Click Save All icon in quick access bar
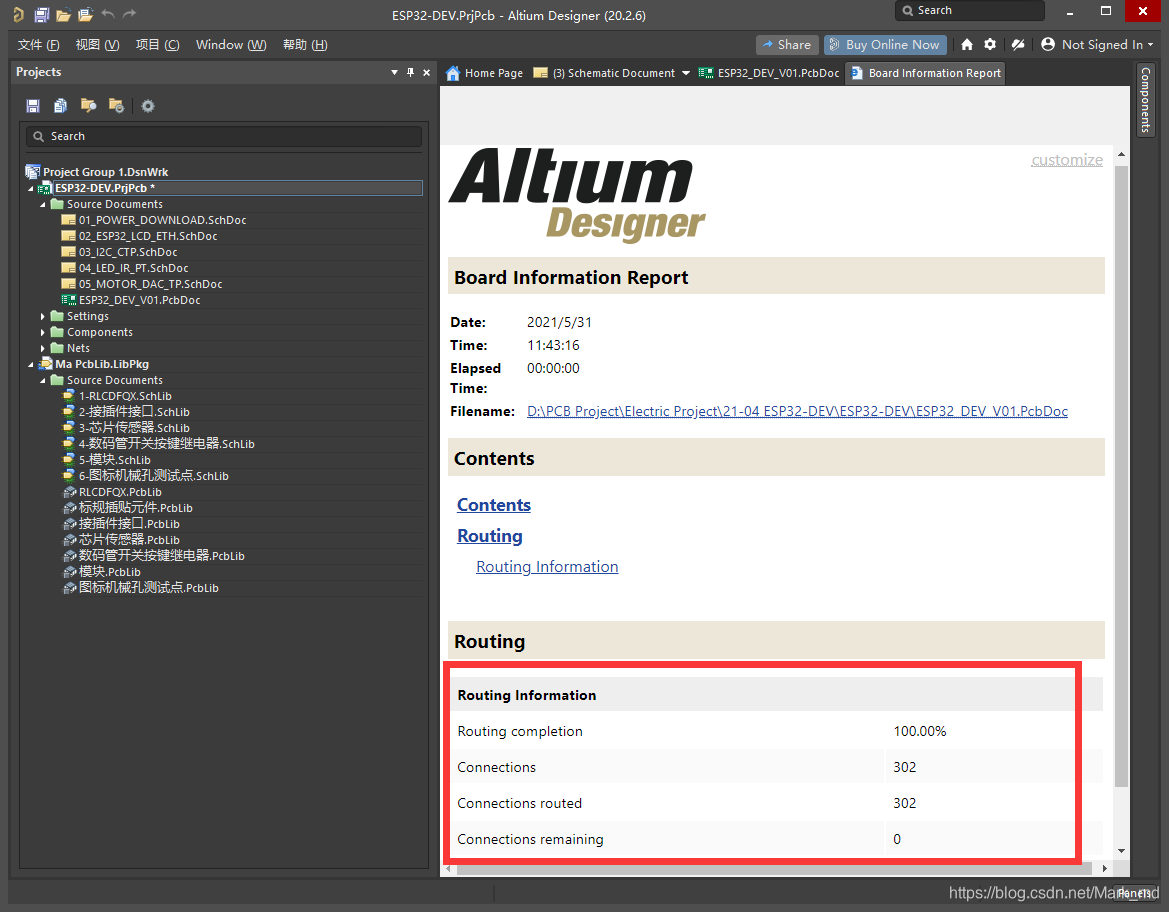 coord(42,14)
